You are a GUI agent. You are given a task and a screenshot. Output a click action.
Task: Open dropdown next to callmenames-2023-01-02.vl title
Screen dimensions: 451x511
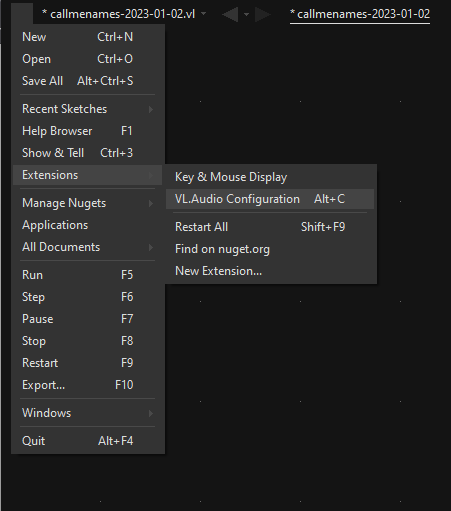[x=204, y=14]
